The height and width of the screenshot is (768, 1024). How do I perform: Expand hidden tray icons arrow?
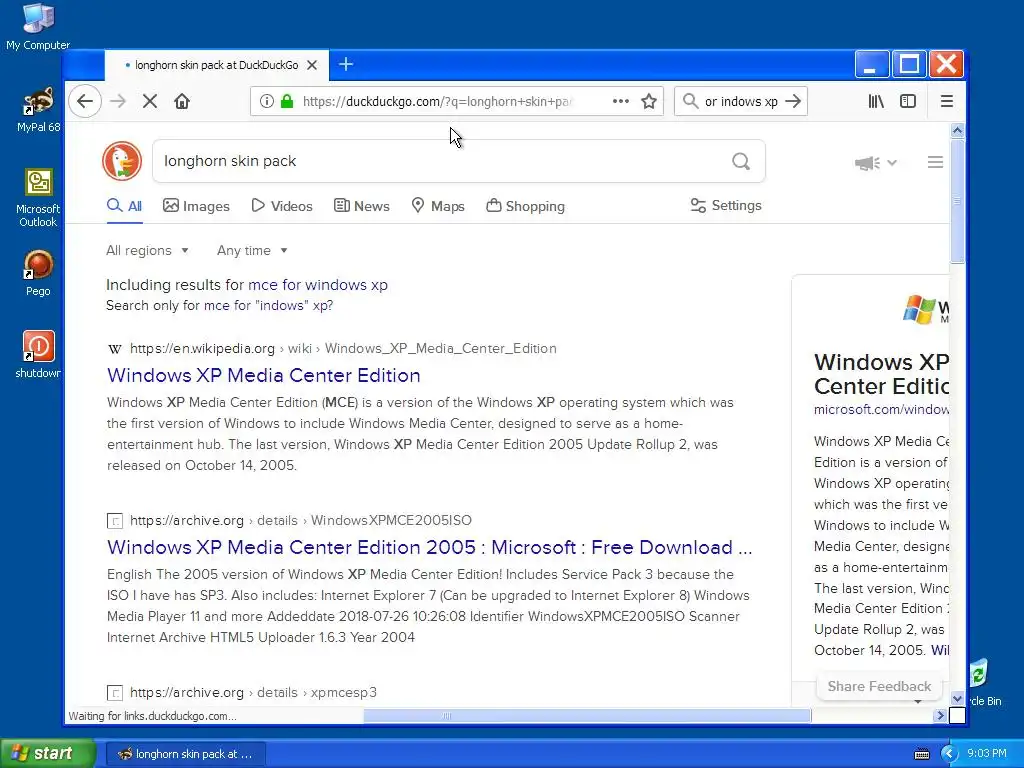pos(949,754)
